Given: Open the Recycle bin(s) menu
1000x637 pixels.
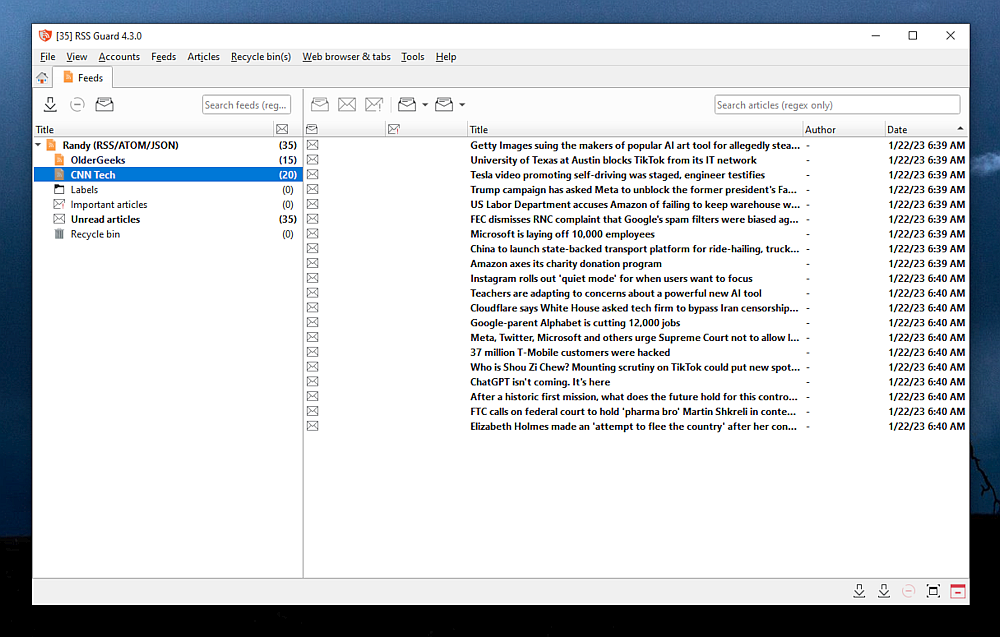Looking at the screenshot, I should (261, 57).
